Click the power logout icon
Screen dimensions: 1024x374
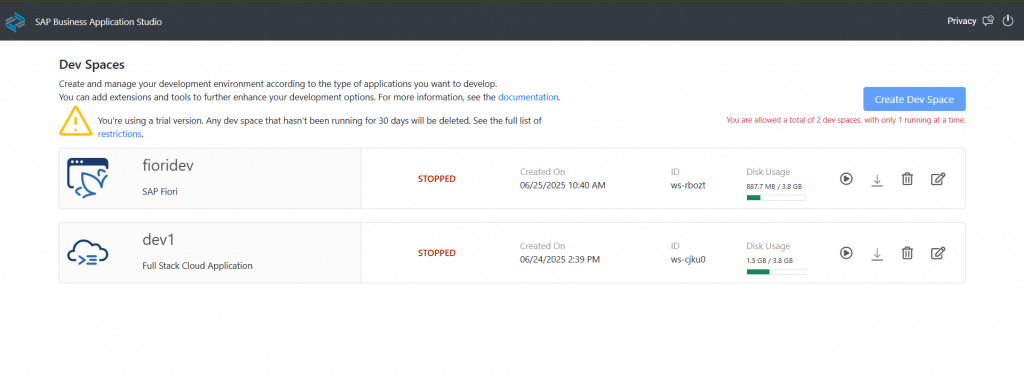coord(1008,21)
